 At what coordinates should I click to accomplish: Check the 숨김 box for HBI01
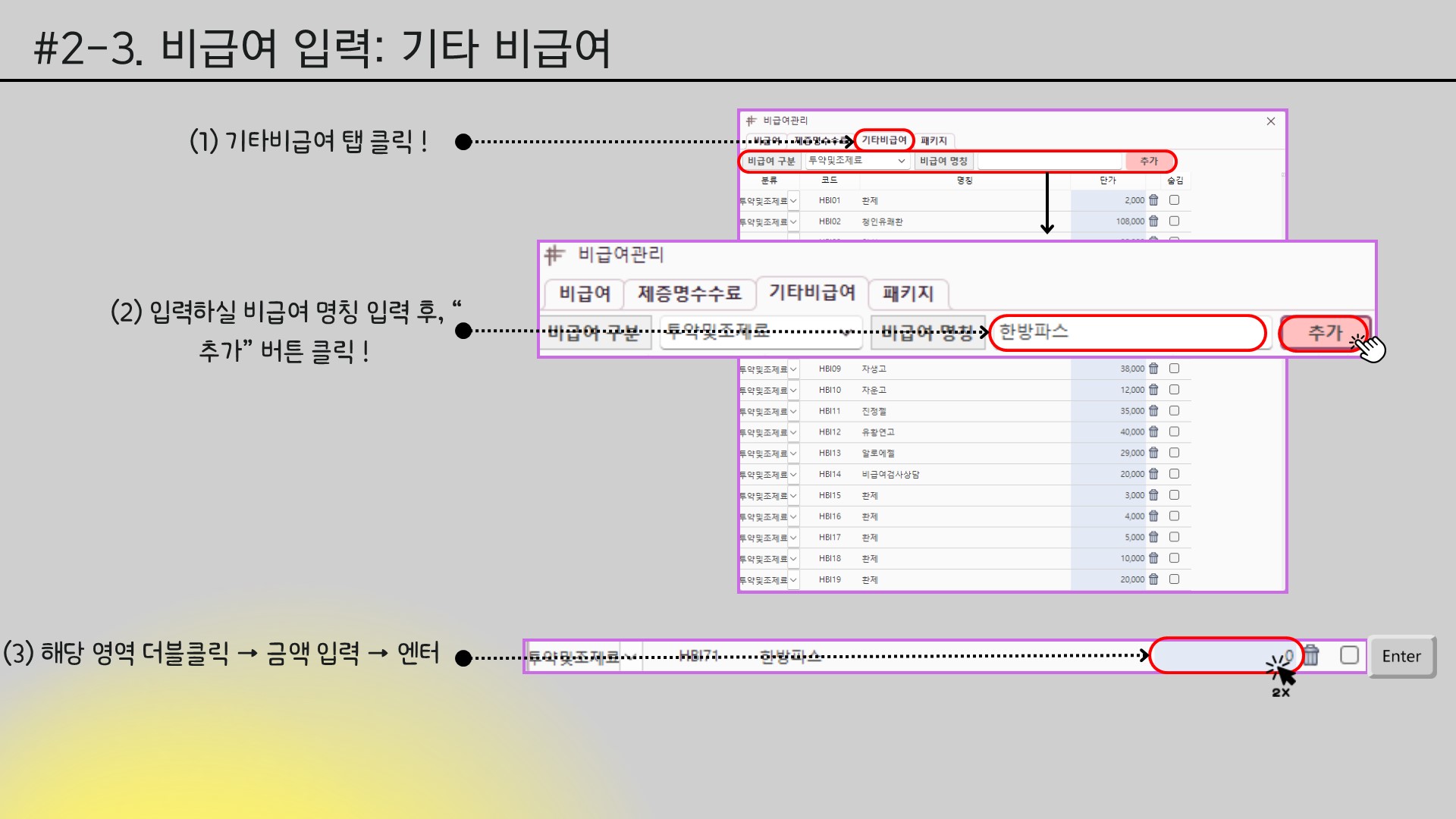(1174, 200)
